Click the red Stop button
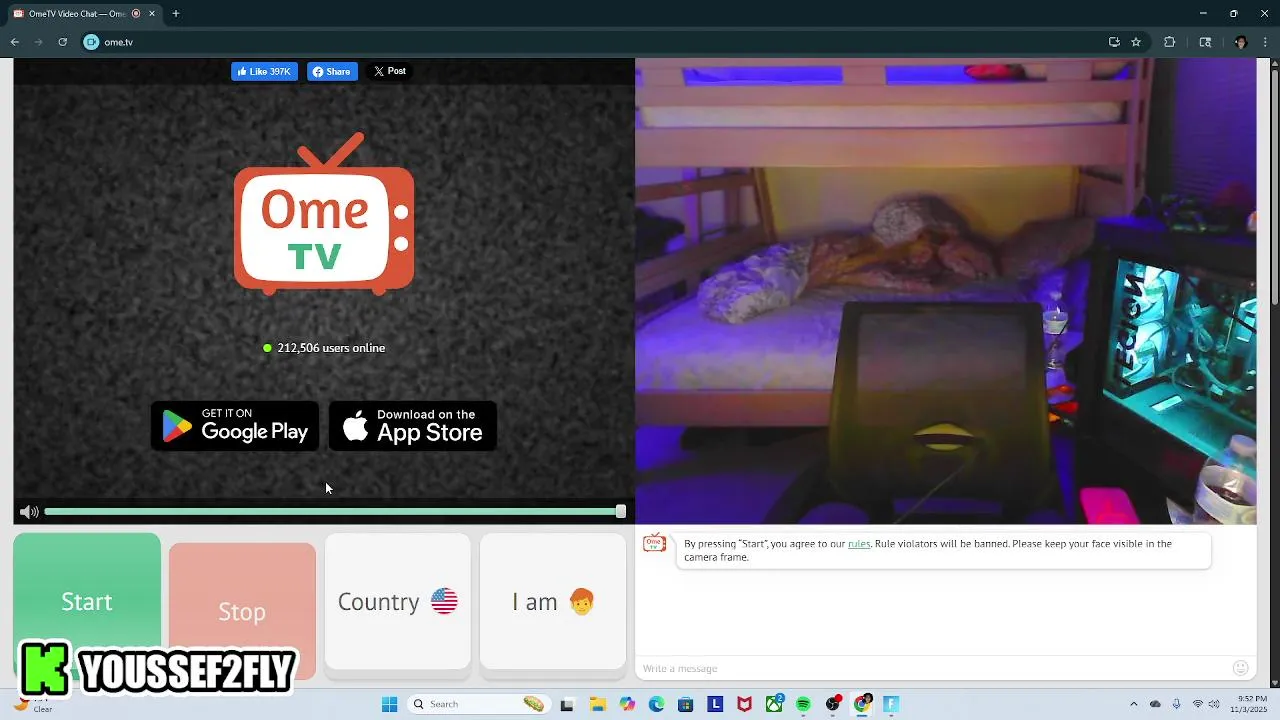 click(242, 611)
